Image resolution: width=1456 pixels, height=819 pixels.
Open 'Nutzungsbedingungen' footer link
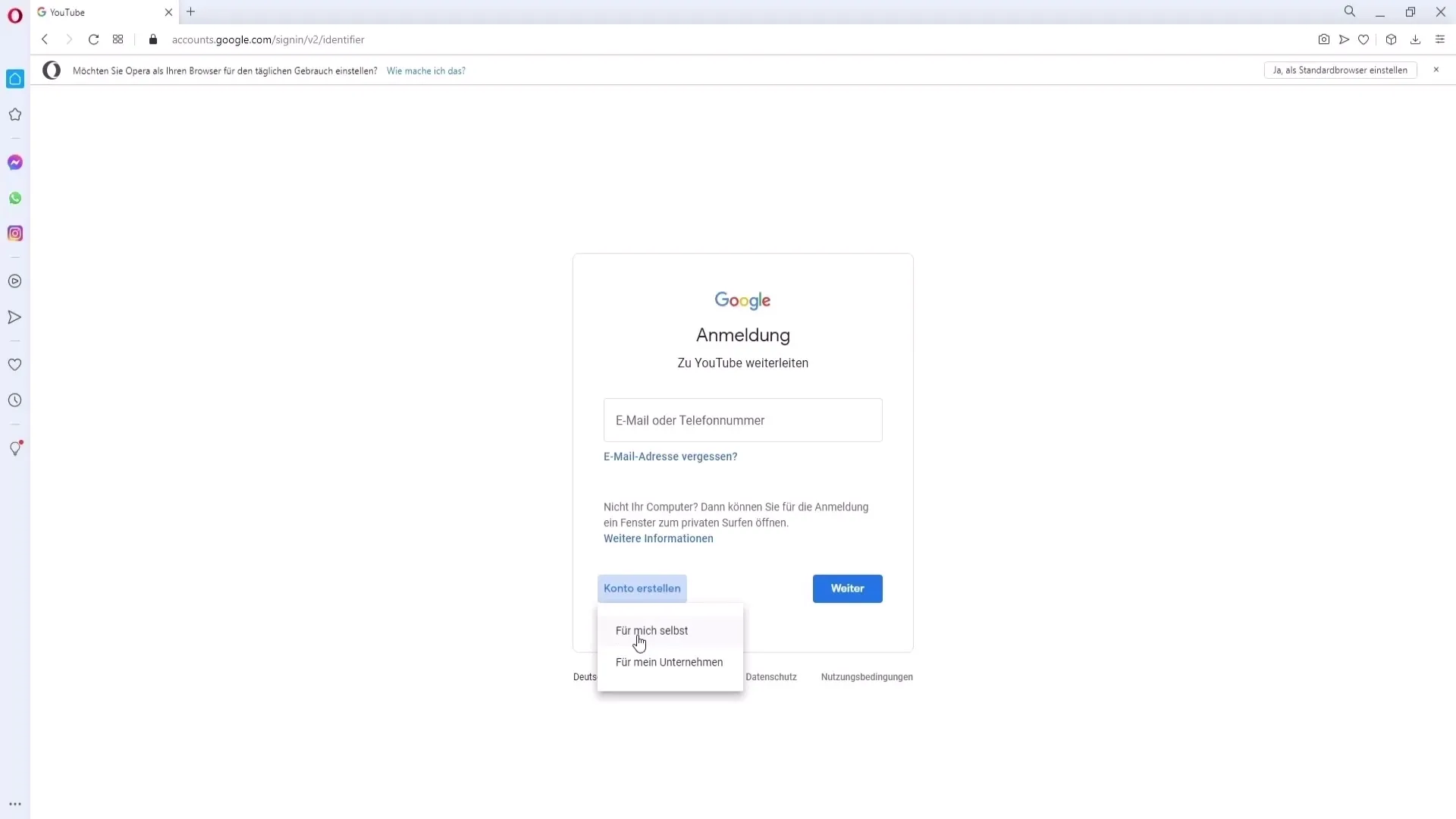[867, 677]
